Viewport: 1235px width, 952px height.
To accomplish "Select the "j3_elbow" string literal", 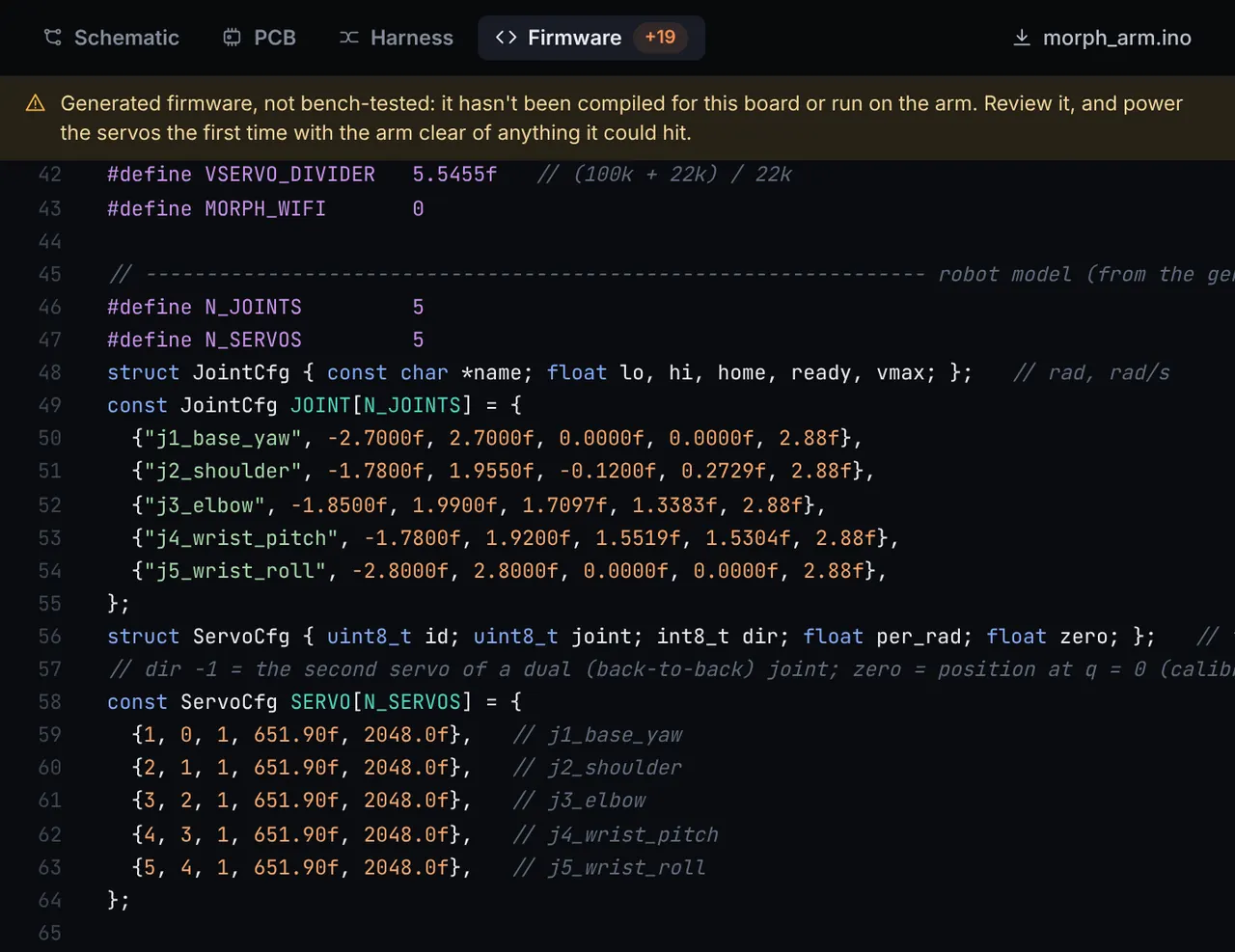I will point(205,504).
